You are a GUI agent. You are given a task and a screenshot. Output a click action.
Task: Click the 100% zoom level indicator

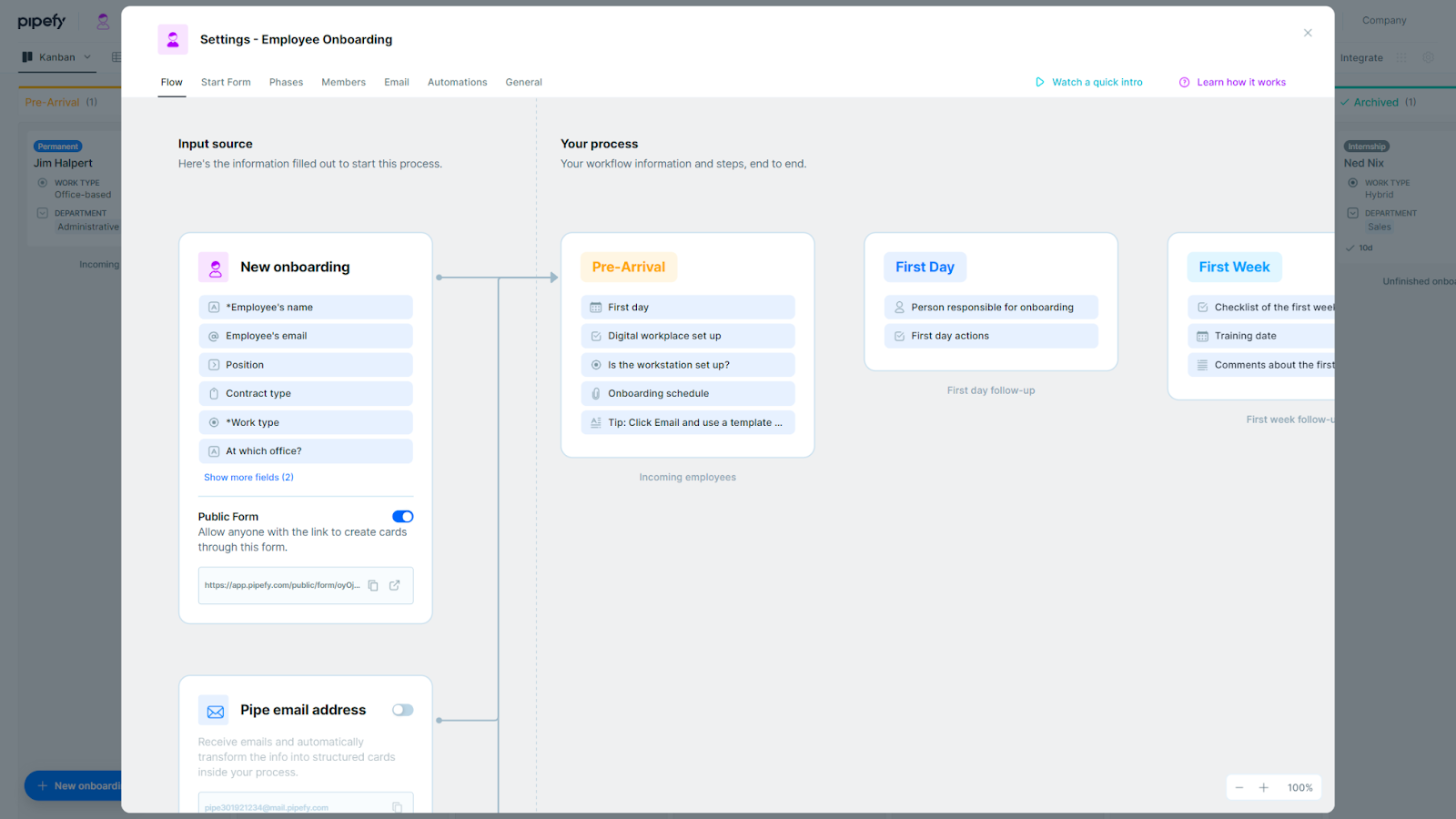click(x=1300, y=788)
